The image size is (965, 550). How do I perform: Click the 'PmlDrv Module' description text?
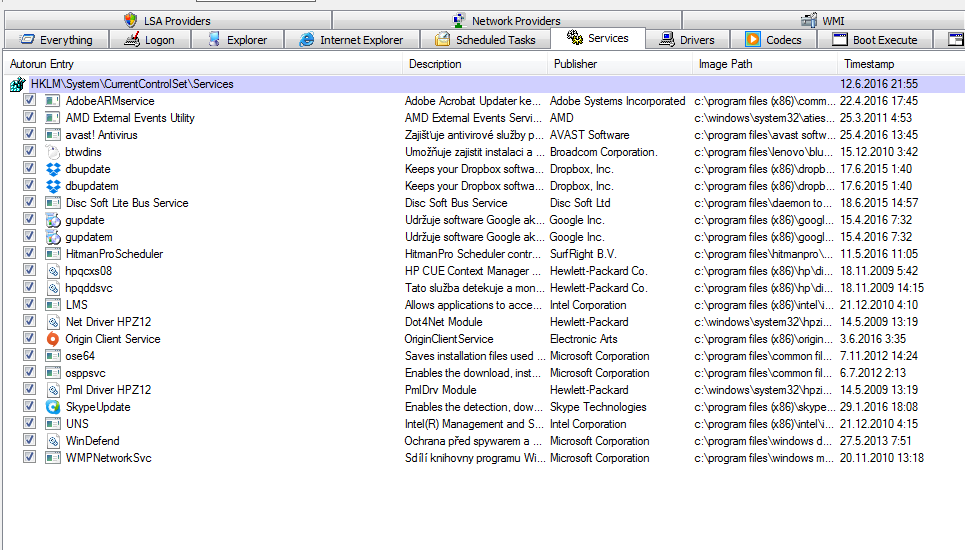pos(441,390)
